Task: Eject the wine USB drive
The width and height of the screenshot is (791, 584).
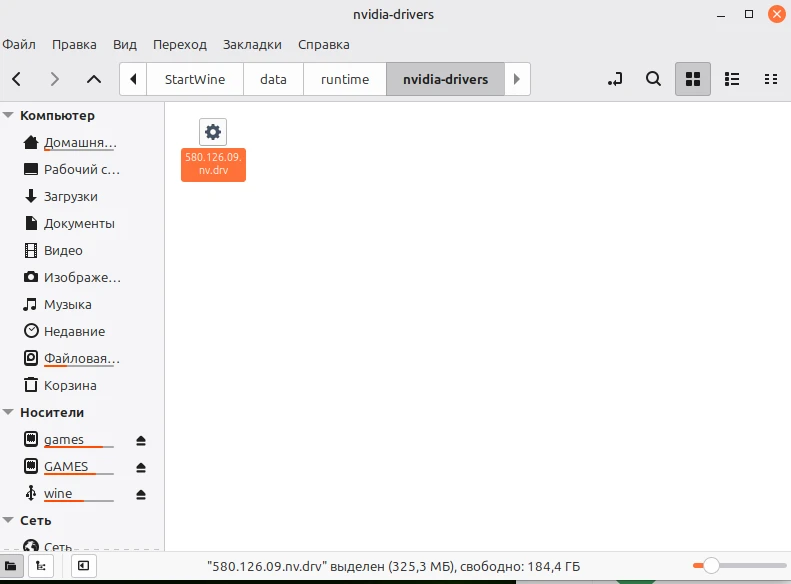Action: coord(141,494)
